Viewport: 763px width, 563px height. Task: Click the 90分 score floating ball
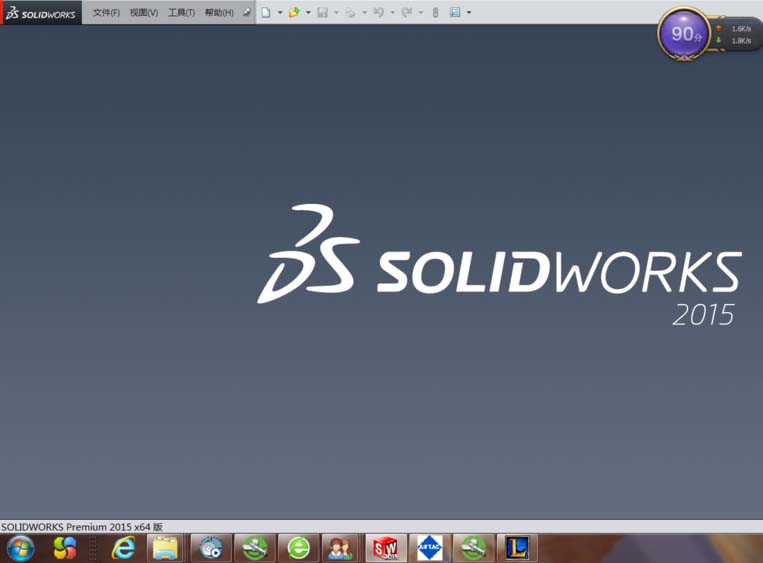(x=684, y=34)
